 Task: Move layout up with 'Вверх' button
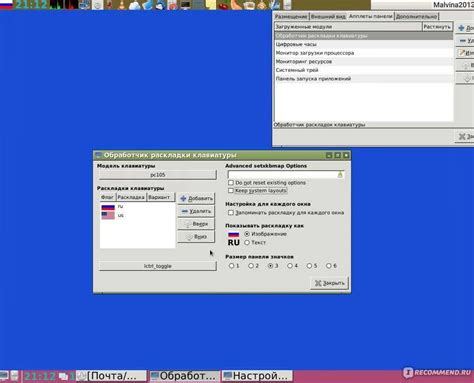196,224
